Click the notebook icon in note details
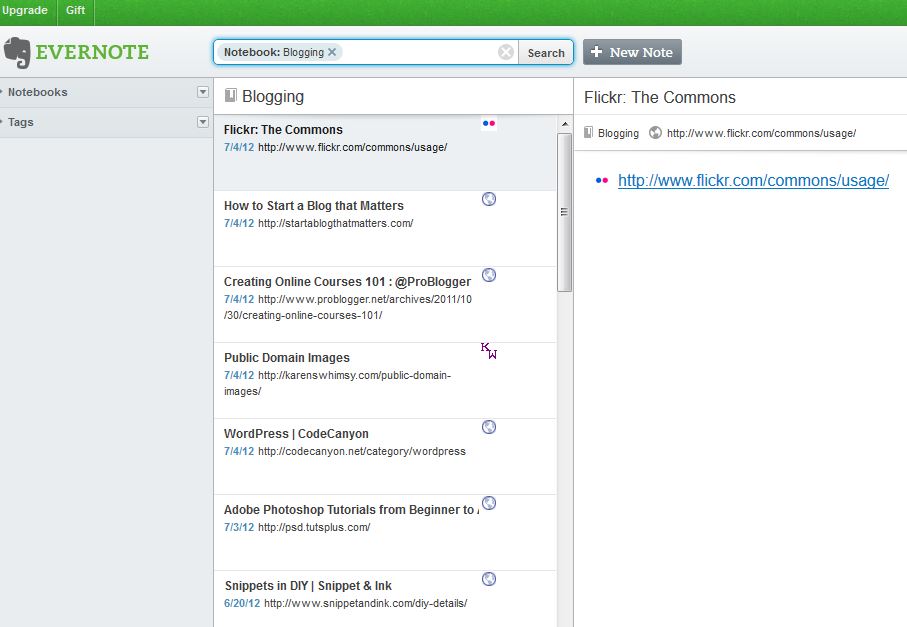Screen dimensions: 907x627 [x=588, y=132]
